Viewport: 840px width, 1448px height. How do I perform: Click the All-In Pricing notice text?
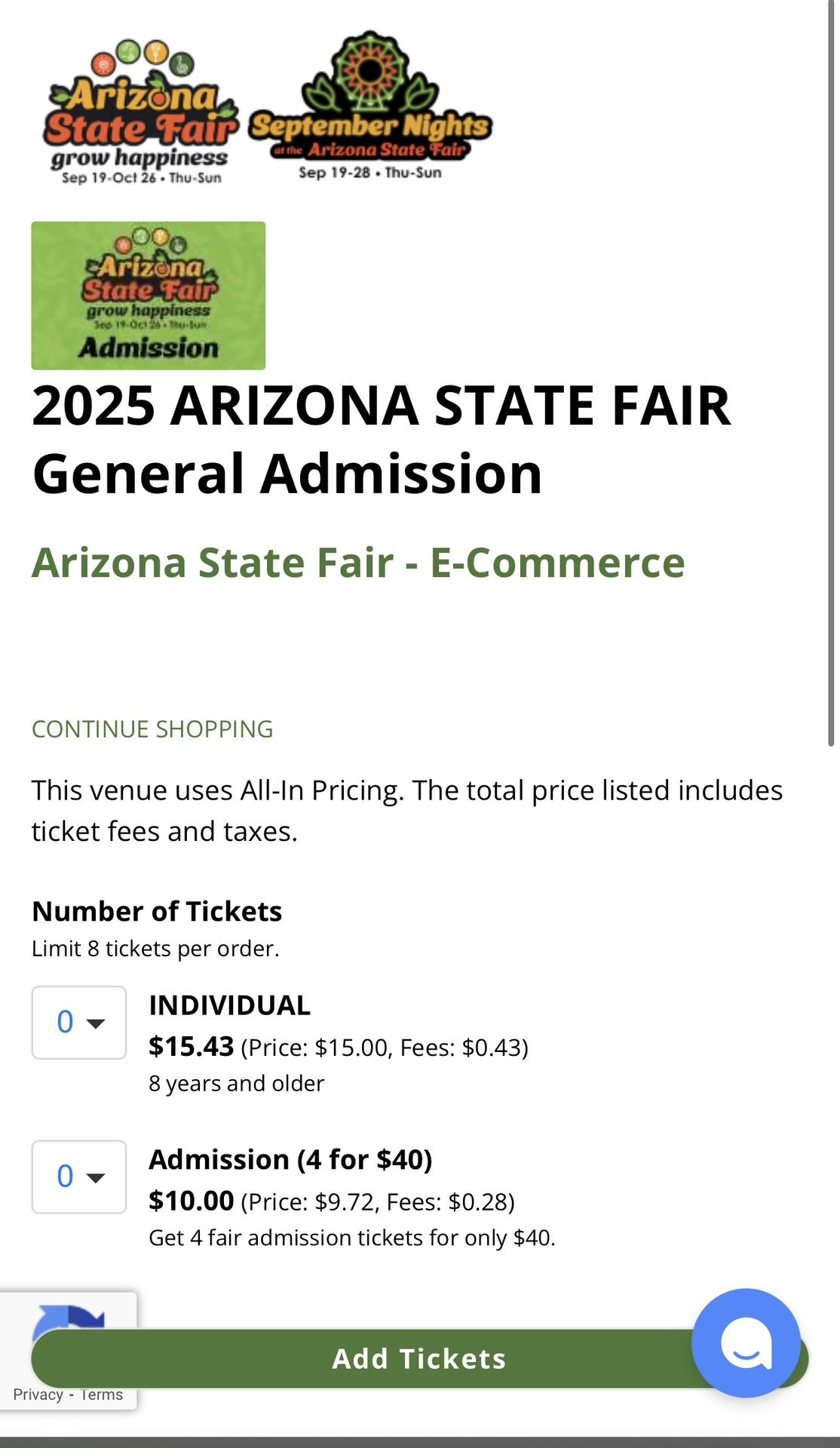[406, 811]
